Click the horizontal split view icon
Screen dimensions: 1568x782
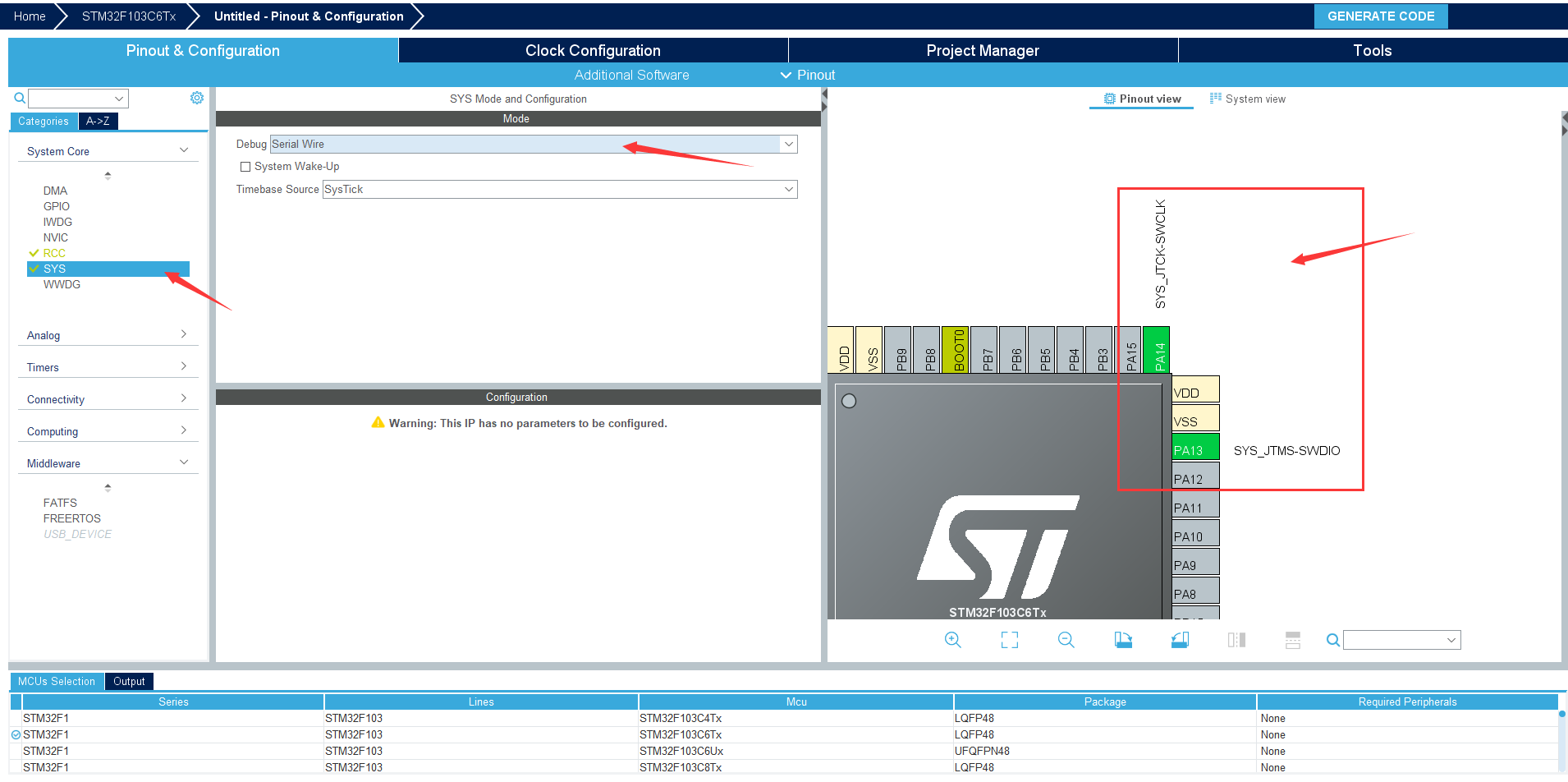[x=1293, y=640]
